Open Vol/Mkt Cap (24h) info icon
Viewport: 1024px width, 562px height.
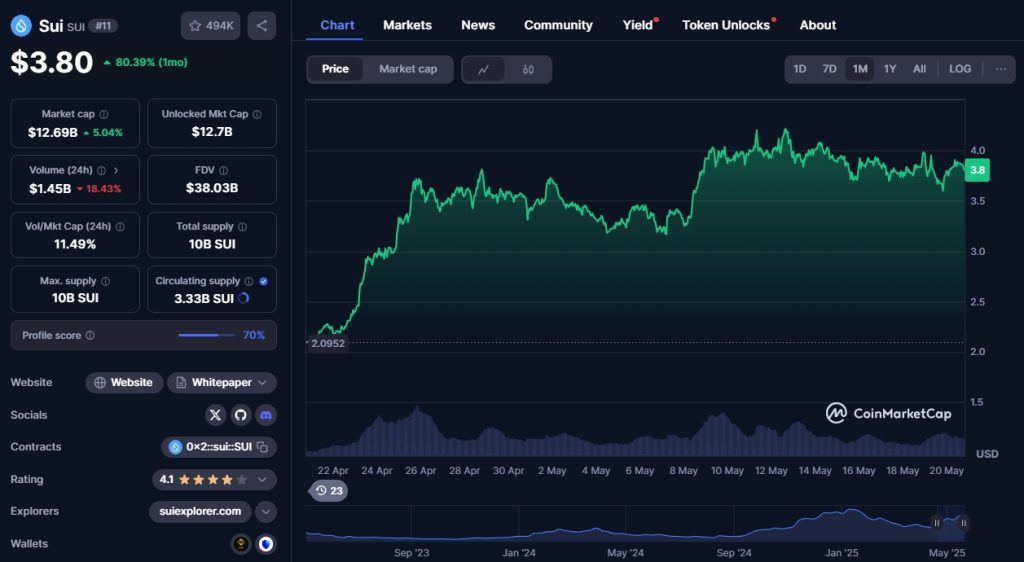coord(120,226)
